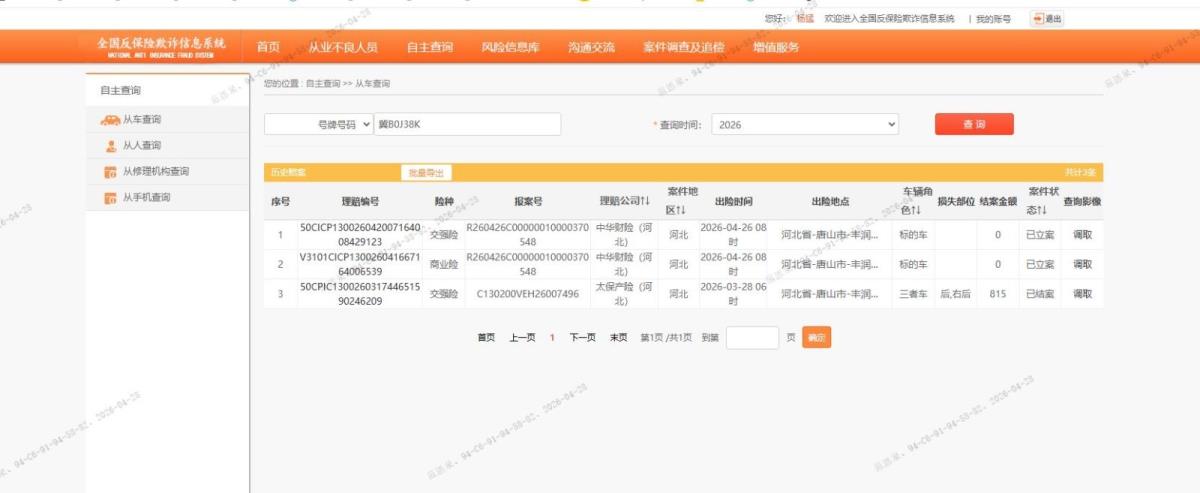The height and width of the screenshot is (493, 1200).
Task: Click the person icon beside 从人查询
Action: coord(111,146)
